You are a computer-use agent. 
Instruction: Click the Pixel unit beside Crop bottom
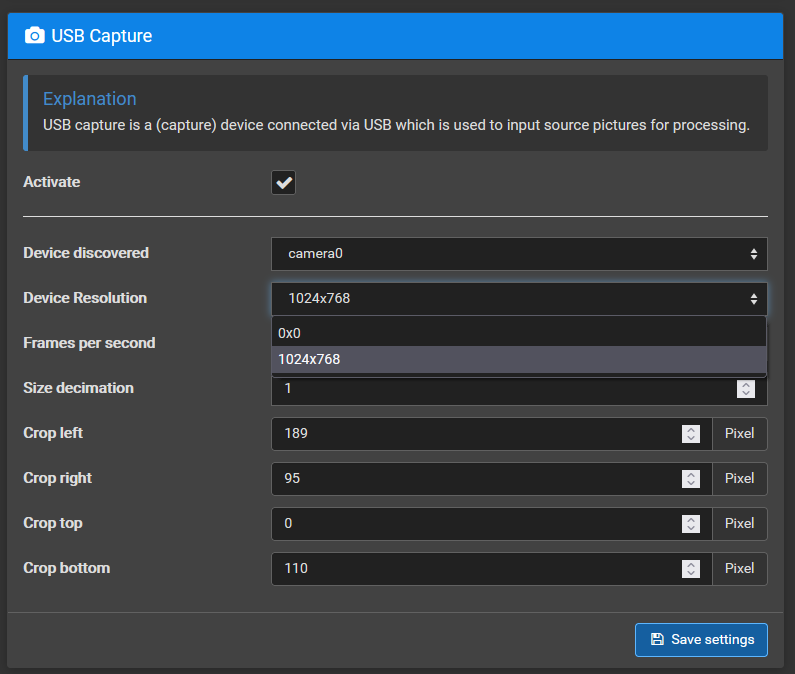tap(739, 569)
